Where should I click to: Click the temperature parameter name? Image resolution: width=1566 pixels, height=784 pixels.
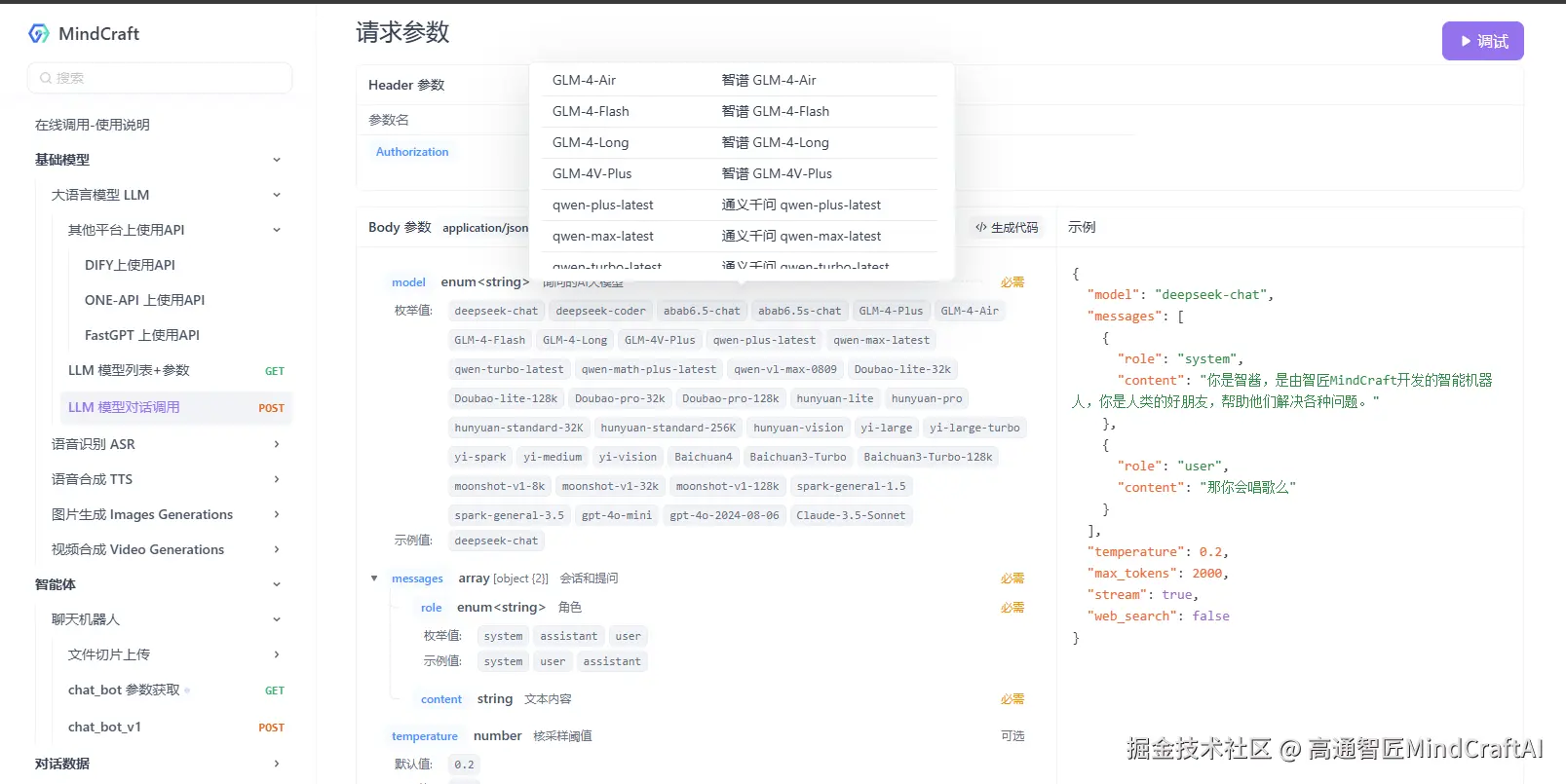tap(425, 736)
